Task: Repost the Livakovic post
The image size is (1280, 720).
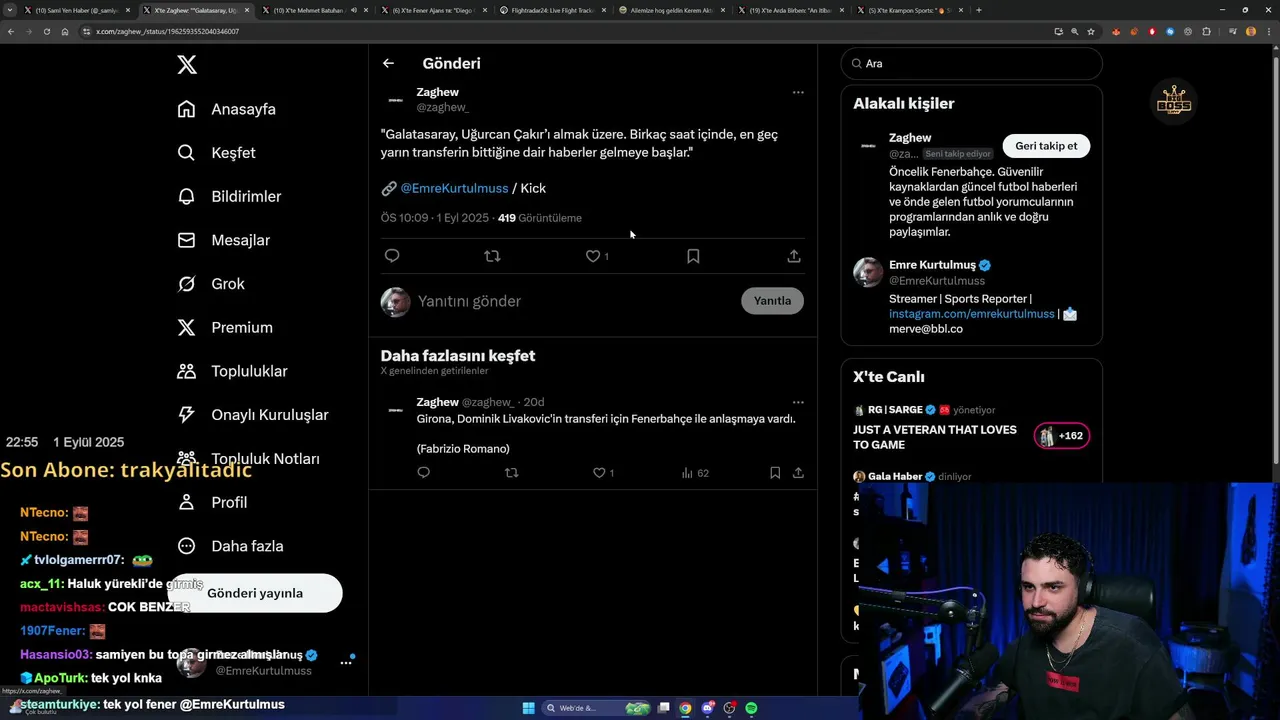Action: click(x=512, y=473)
